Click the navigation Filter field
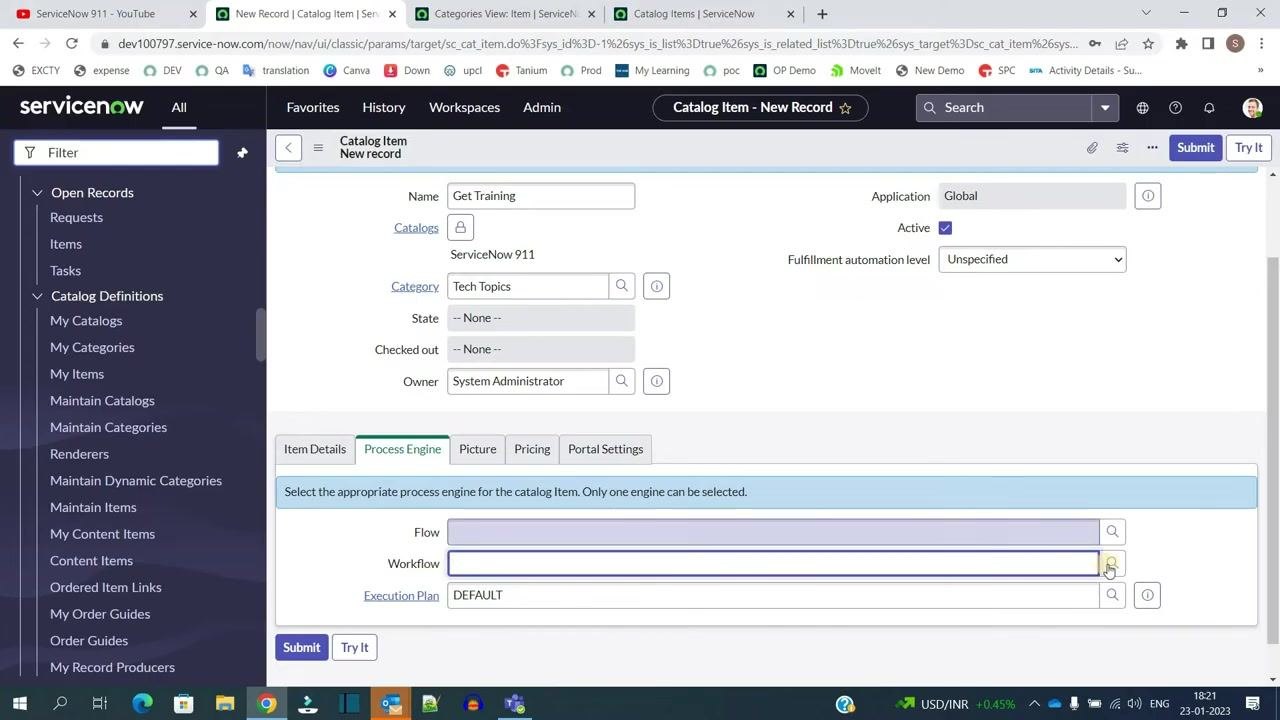This screenshot has width=1280, height=720. (116, 153)
